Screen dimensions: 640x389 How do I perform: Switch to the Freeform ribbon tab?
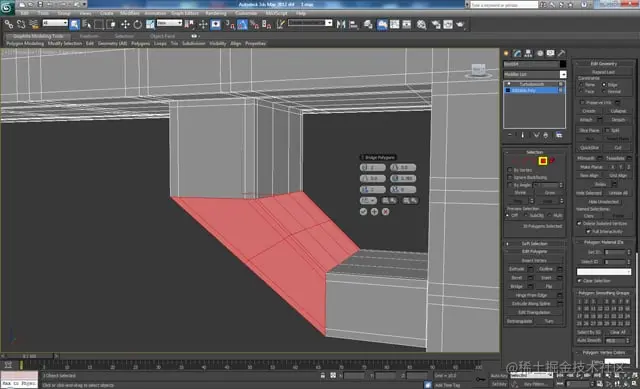[x=89, y=36]
